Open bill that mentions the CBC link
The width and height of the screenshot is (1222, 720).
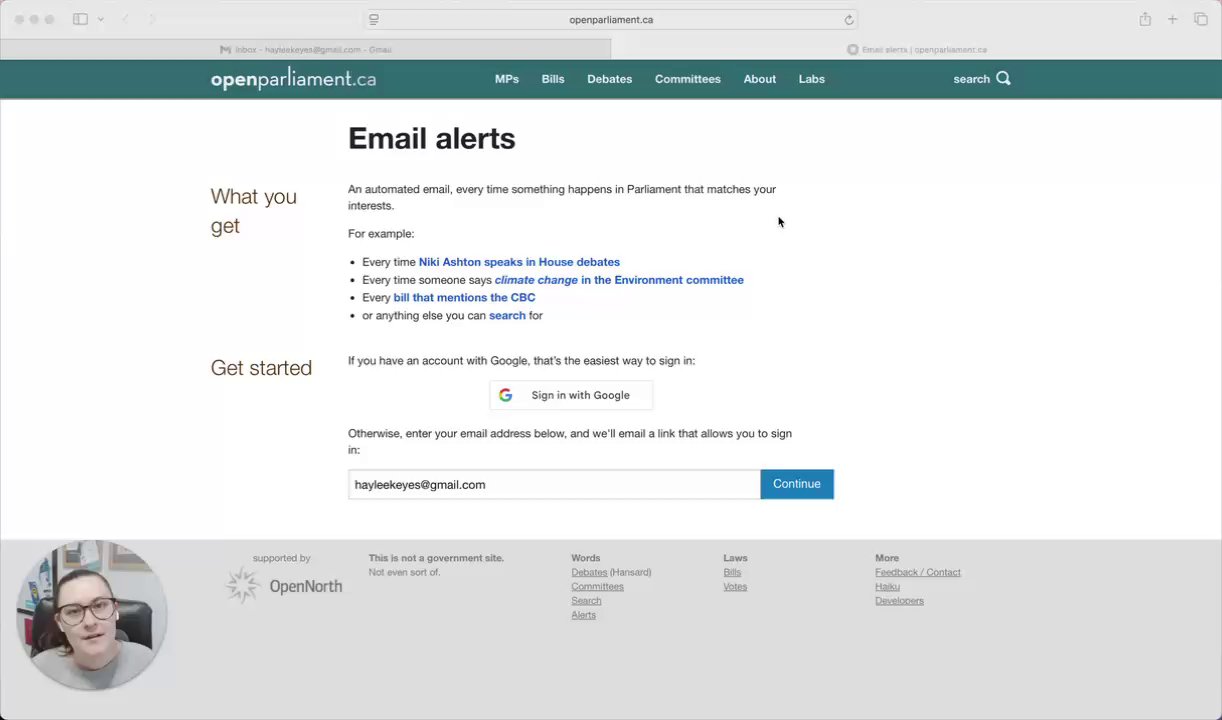[x=464, y=297]
